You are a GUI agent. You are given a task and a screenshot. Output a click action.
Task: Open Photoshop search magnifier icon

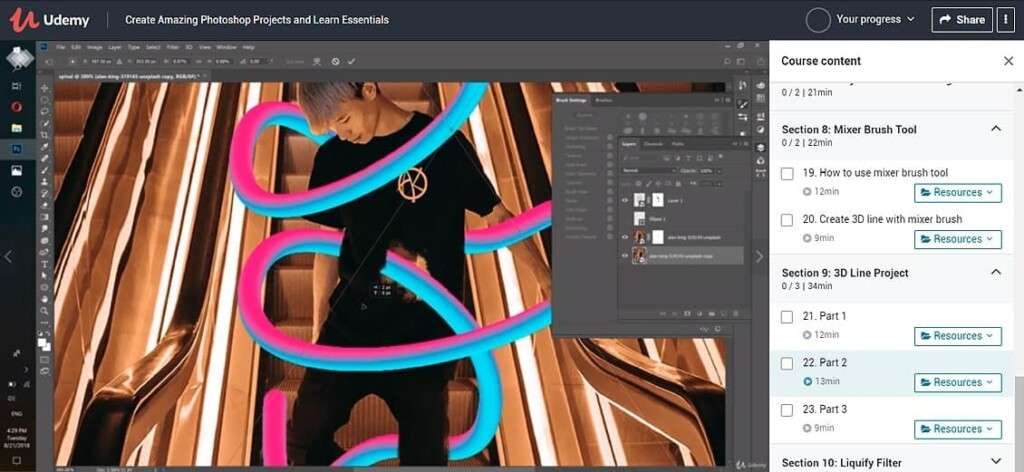click(728, 61)
